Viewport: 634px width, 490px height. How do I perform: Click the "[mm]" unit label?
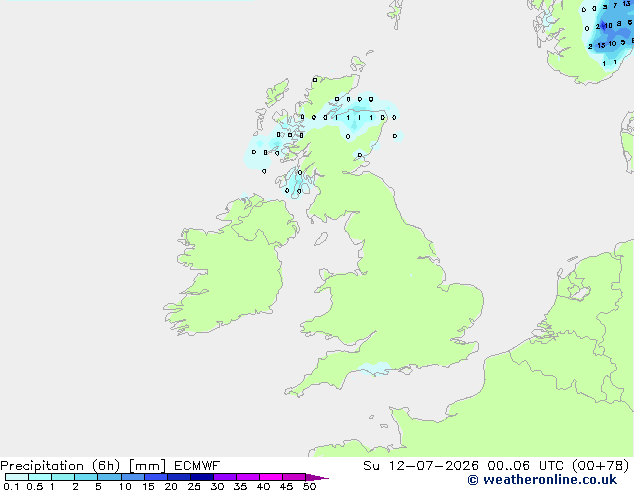148,466
